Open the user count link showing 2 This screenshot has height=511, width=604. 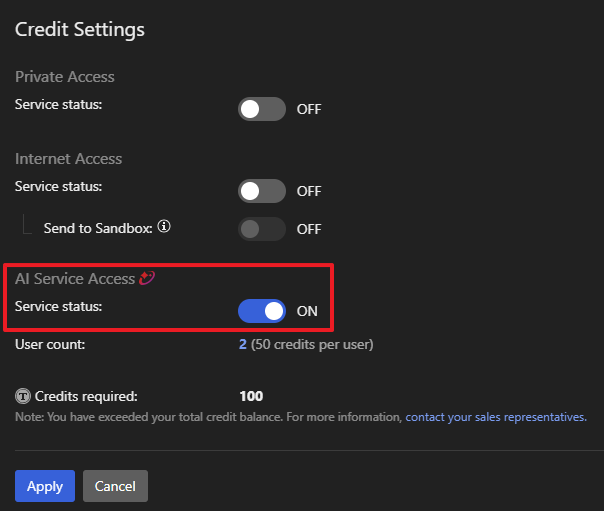coord(243,344)
